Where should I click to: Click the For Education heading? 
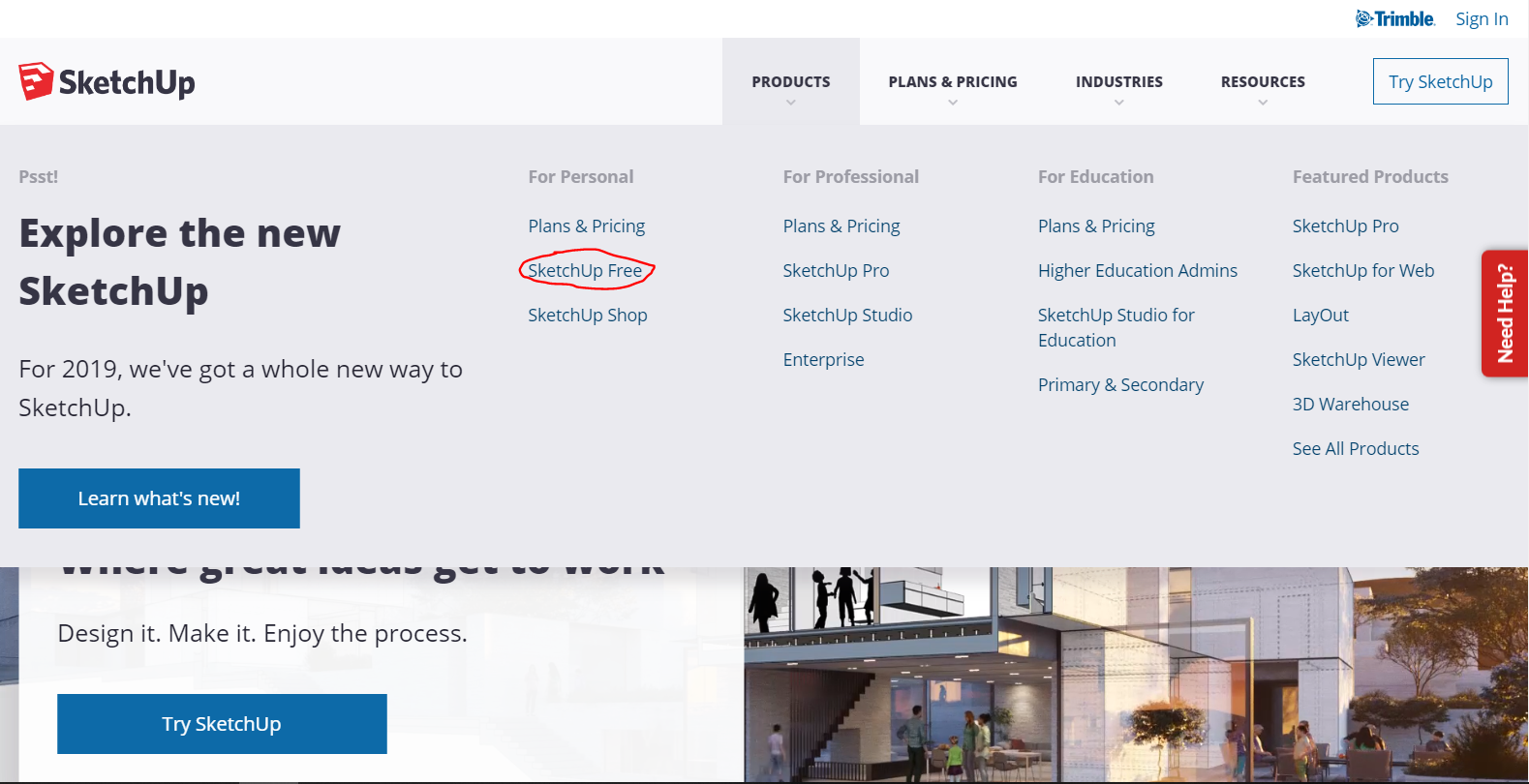(1095, 176)
